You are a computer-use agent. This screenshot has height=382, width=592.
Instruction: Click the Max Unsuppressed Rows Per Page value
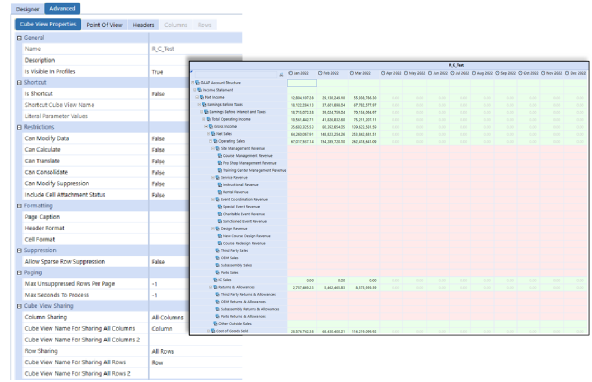(x=169, y=284)
